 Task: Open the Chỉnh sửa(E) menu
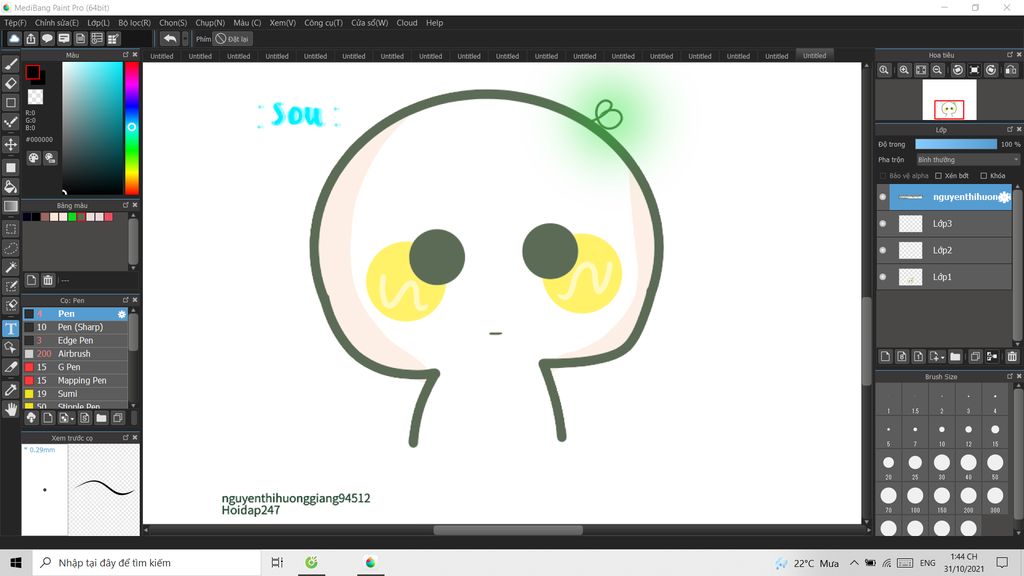coord(57,23)
